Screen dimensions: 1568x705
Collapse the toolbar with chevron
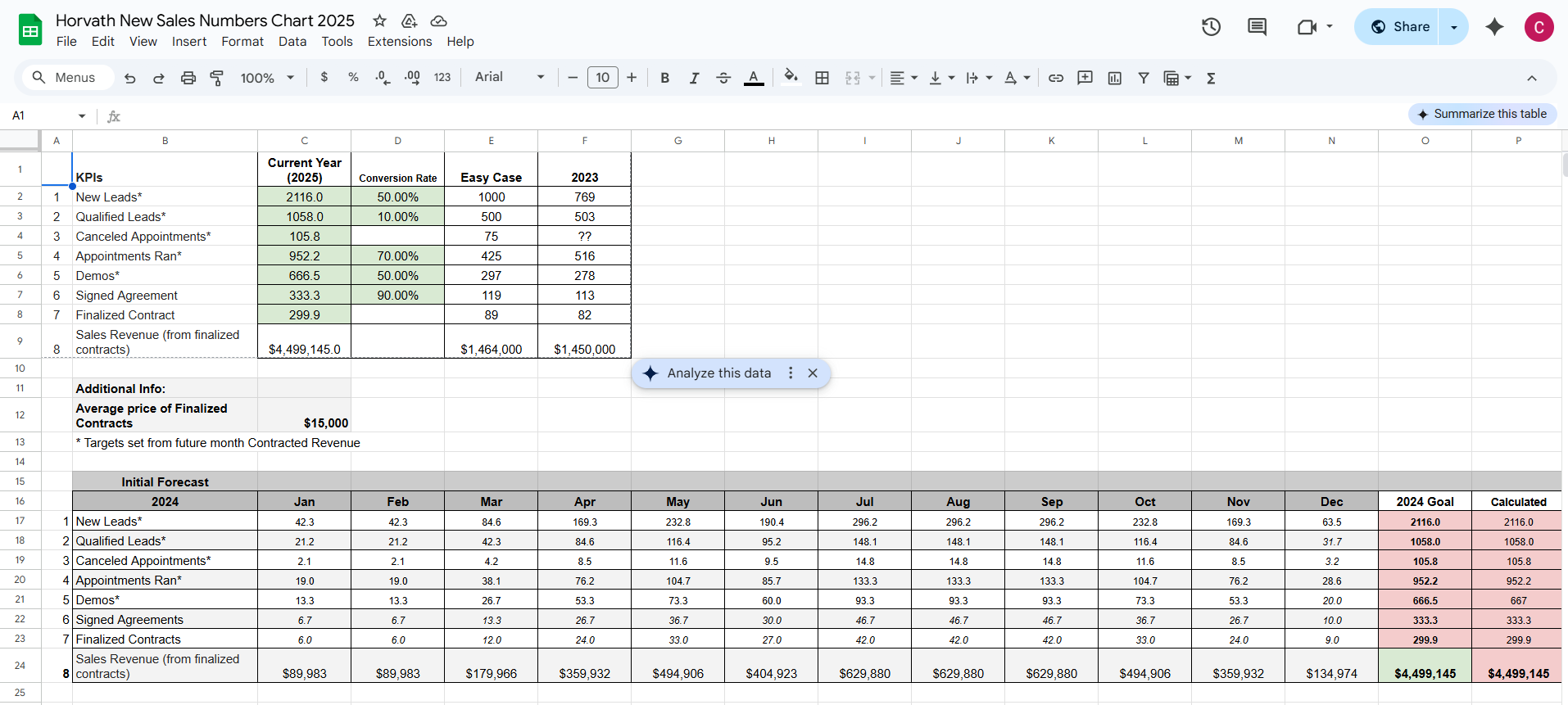[x=1532, y=78]
